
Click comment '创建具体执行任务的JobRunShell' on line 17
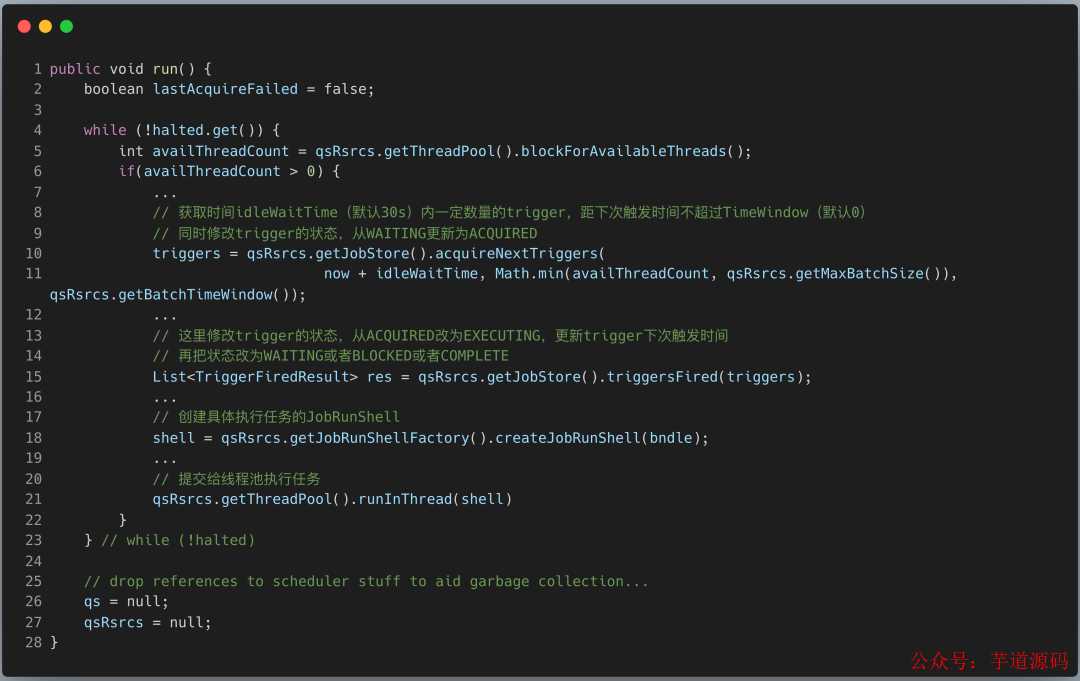289,417
